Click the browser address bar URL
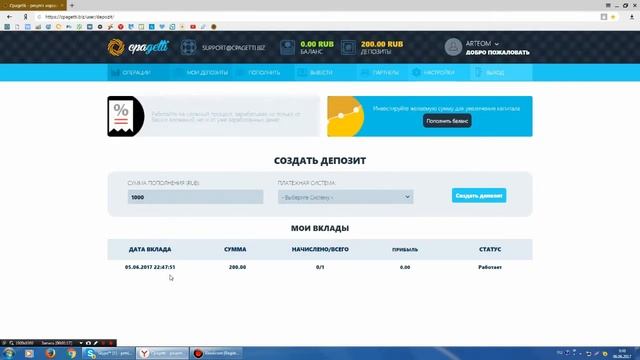Viewport: 640px width, 360px height. (80, 17)
